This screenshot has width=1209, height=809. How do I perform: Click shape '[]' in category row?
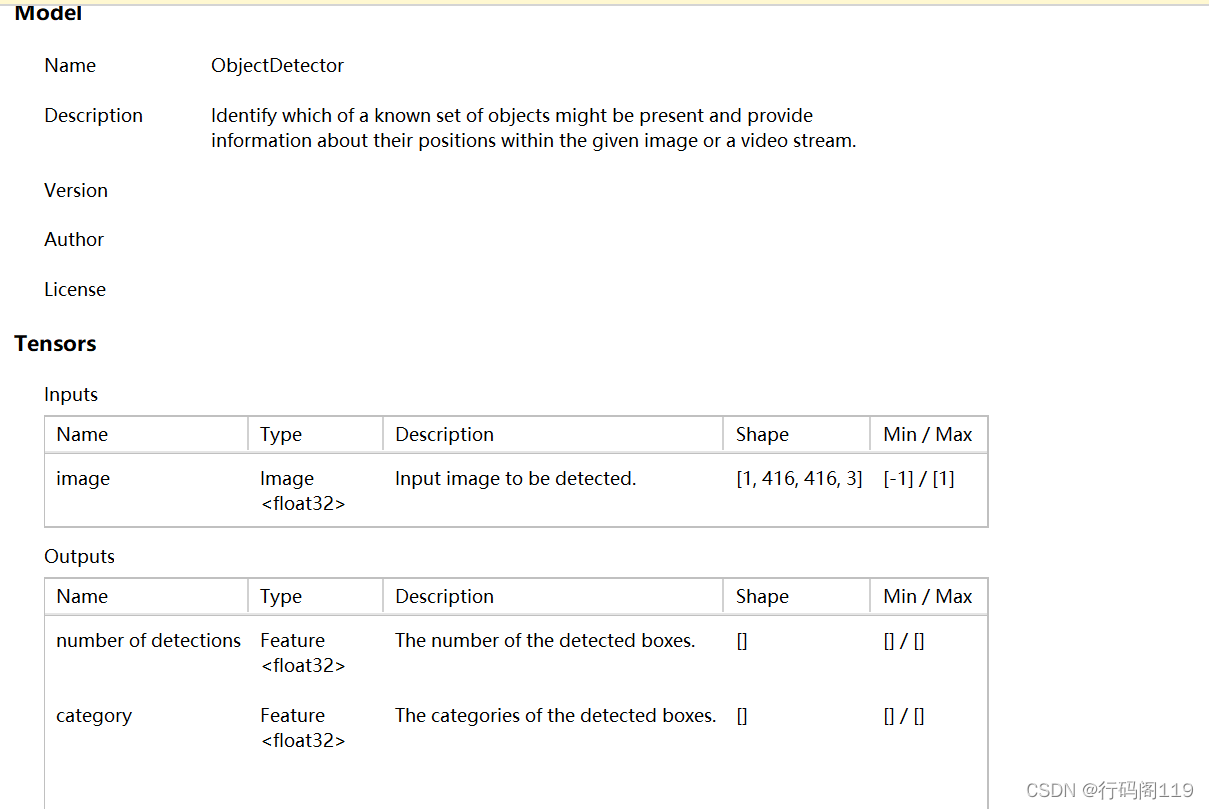[742, 716]
